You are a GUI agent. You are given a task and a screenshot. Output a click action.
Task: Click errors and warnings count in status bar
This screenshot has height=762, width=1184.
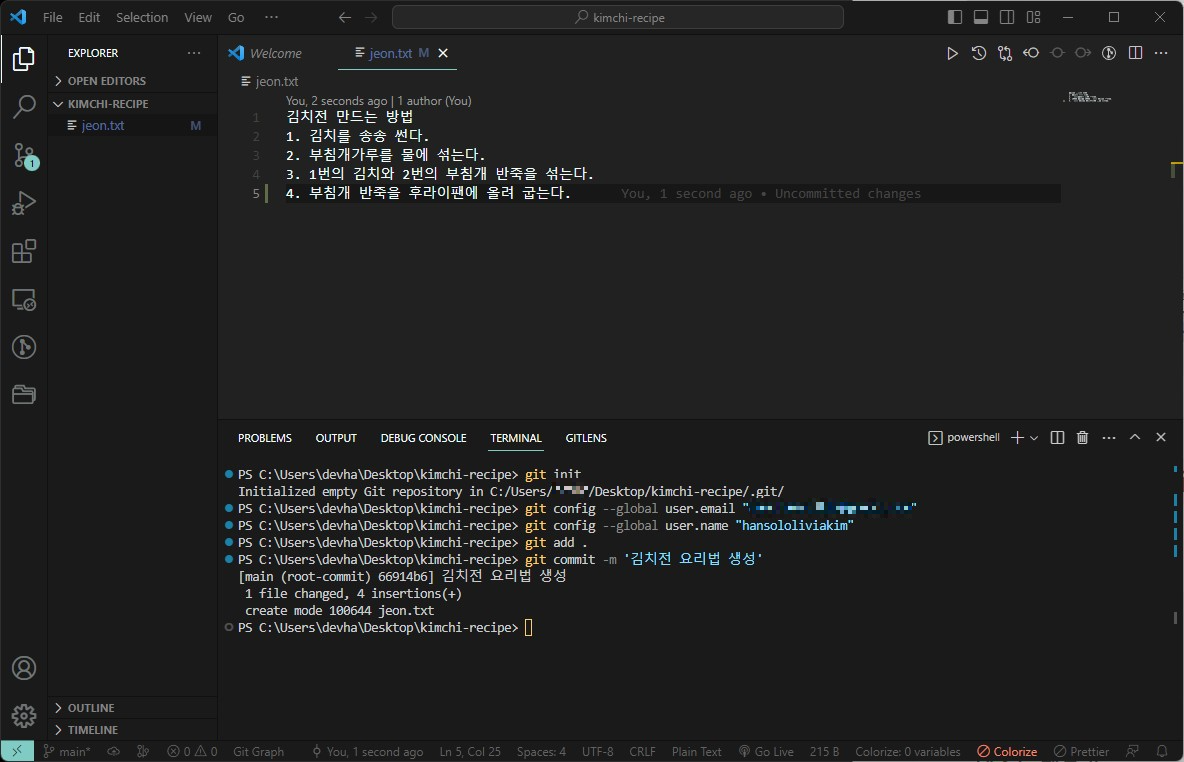tap(192, 751)
